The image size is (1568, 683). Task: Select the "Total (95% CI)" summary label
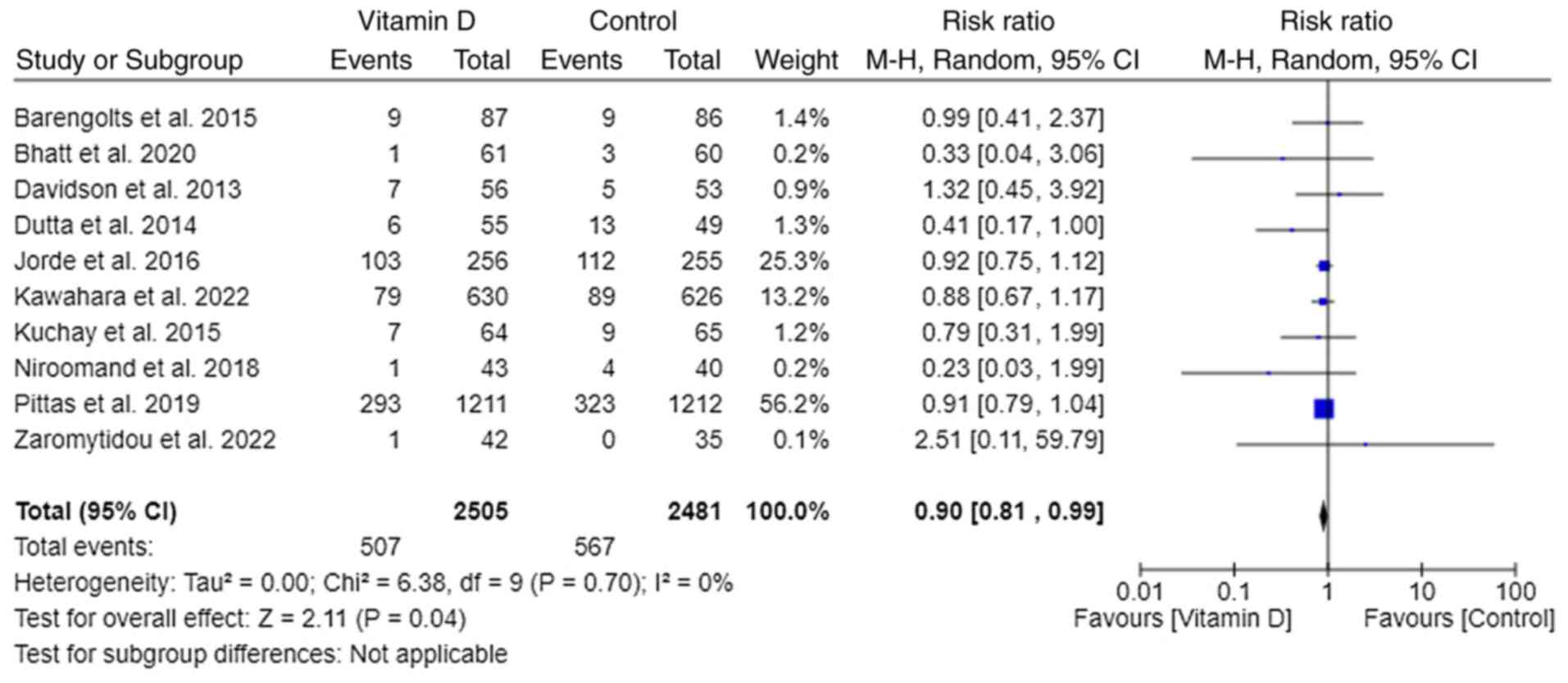pyautogui.click(x=96, y=512)
